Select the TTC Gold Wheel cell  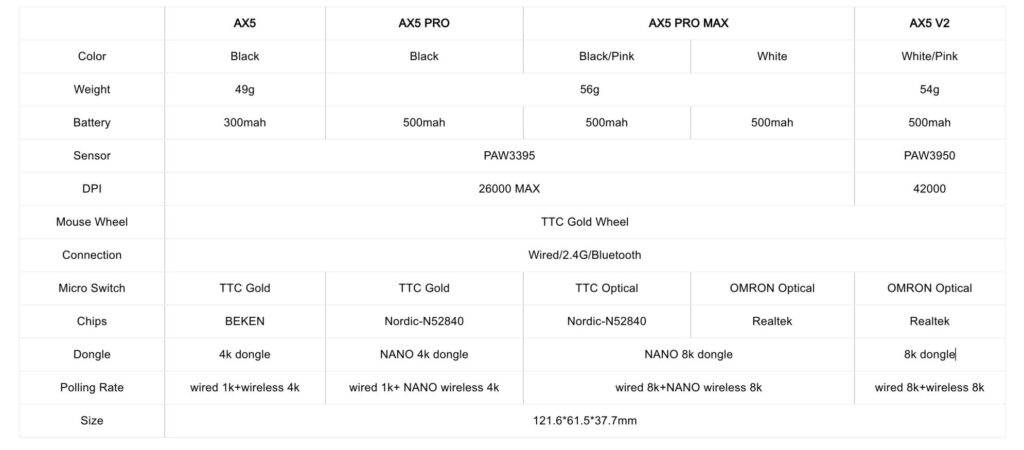584,222
